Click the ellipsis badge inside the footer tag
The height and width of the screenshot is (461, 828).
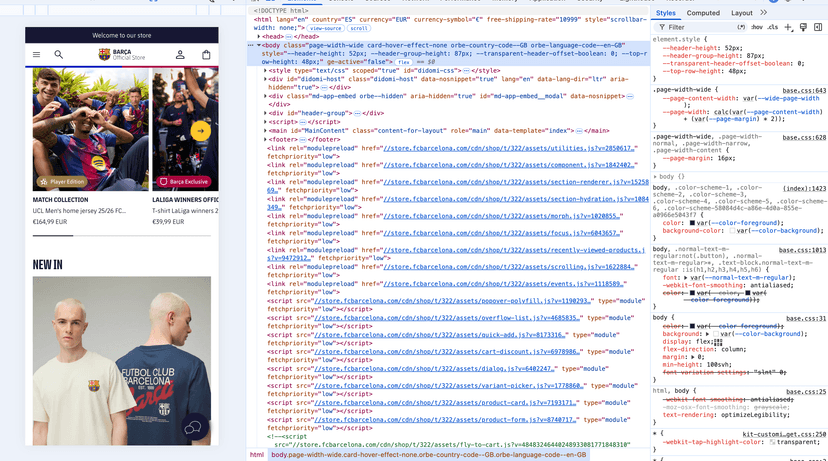[303, 140]
